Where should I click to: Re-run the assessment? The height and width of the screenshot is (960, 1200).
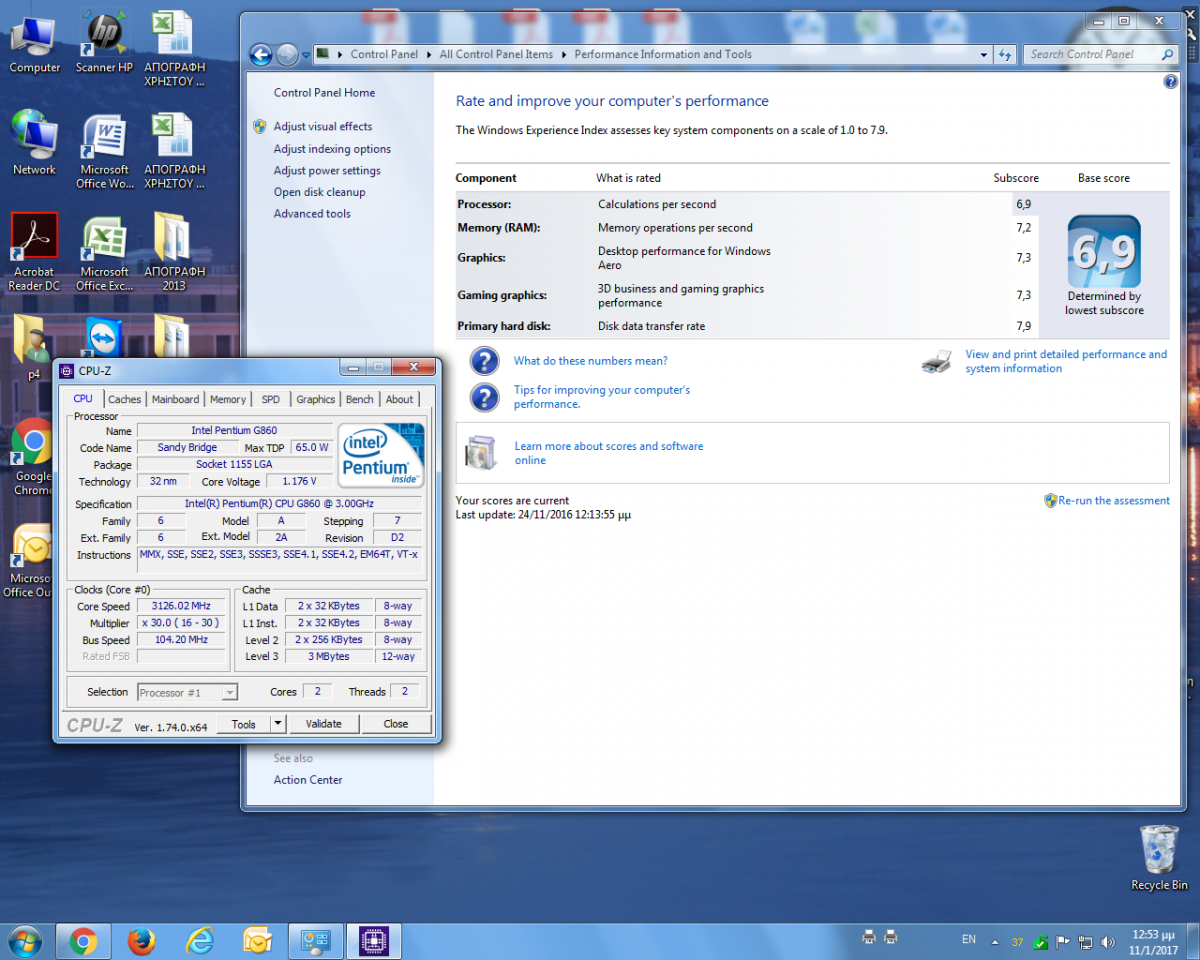pyautogui.click(x=1114, y=501)
